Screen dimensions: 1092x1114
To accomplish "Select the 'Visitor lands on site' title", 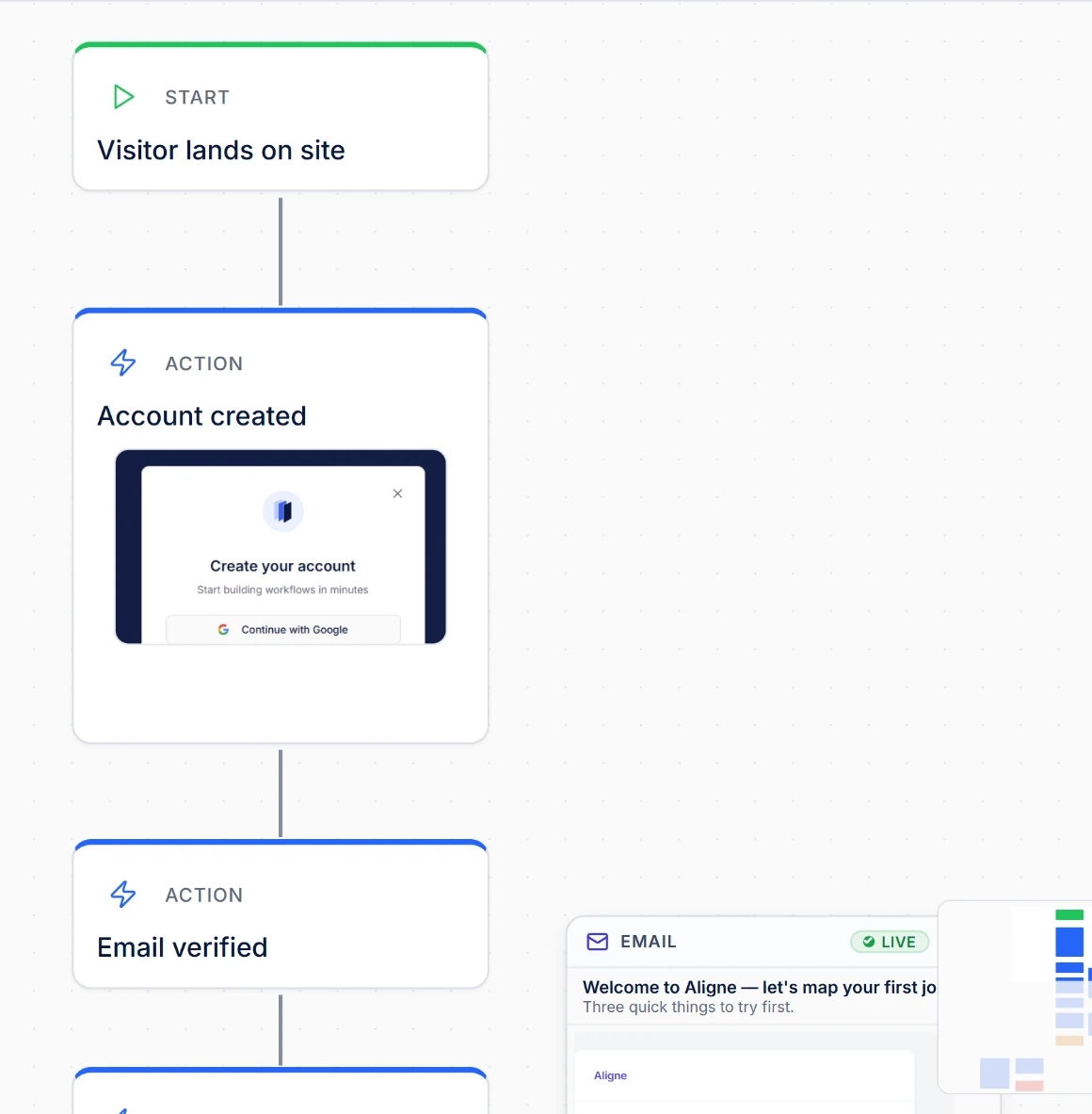I will click(221, 151).
